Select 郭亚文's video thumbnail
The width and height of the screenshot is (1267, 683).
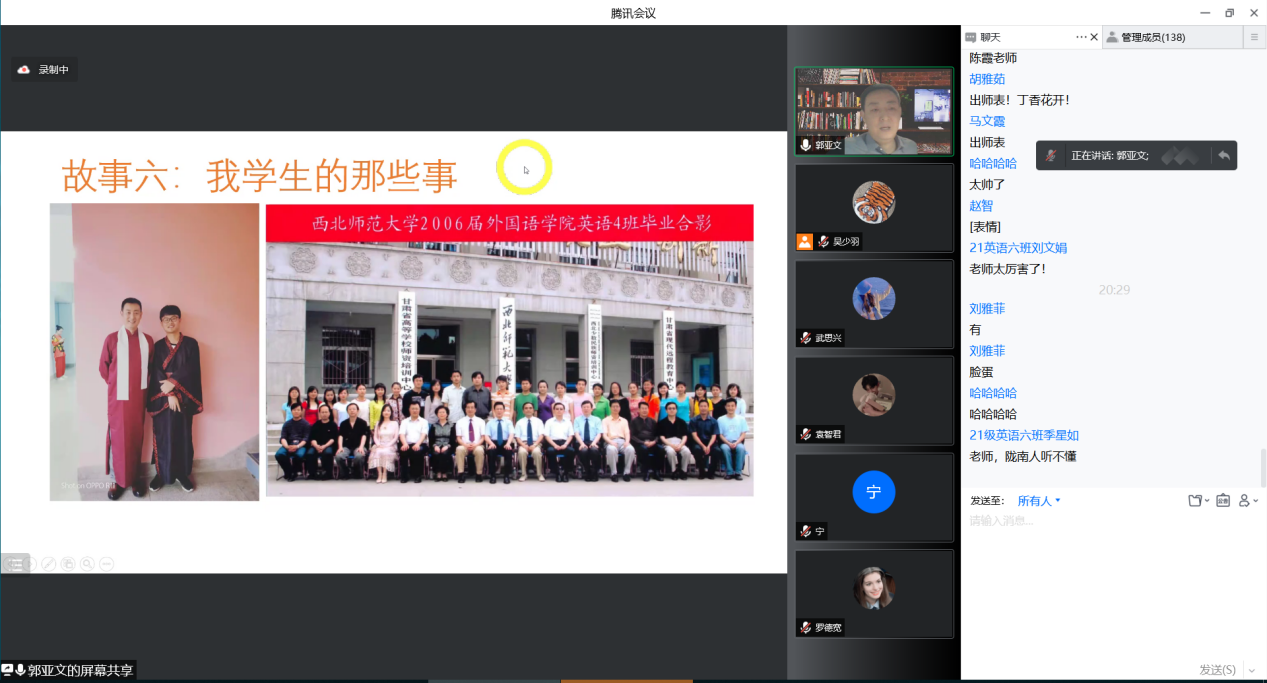[x=873, y=111]
